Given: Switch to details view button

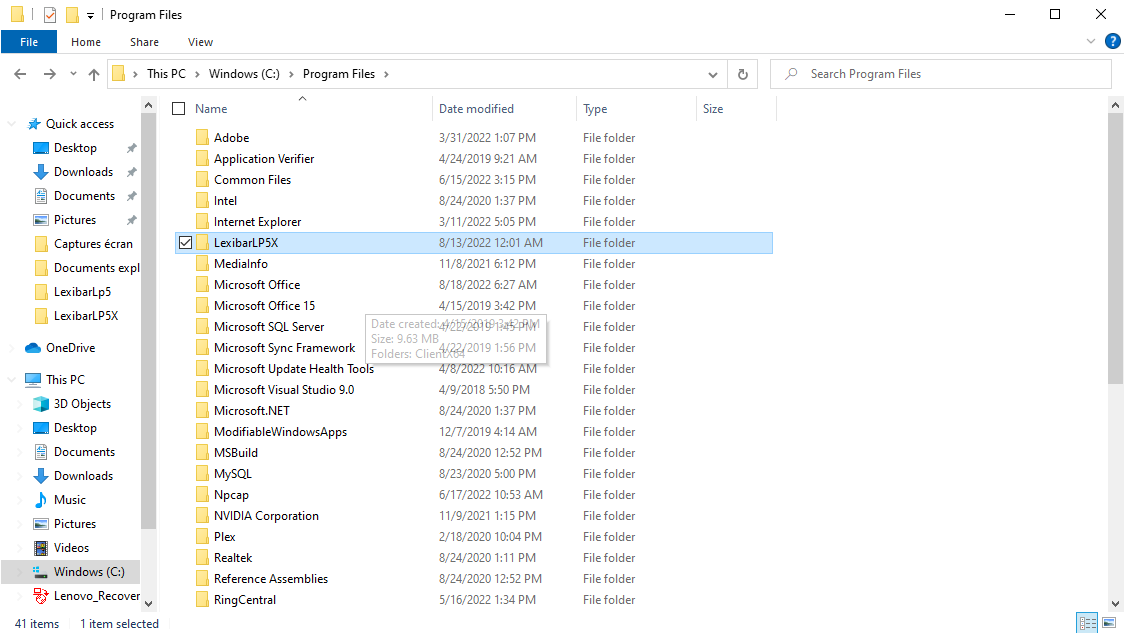Looking at the screenshot, I should pos(1087,623).
